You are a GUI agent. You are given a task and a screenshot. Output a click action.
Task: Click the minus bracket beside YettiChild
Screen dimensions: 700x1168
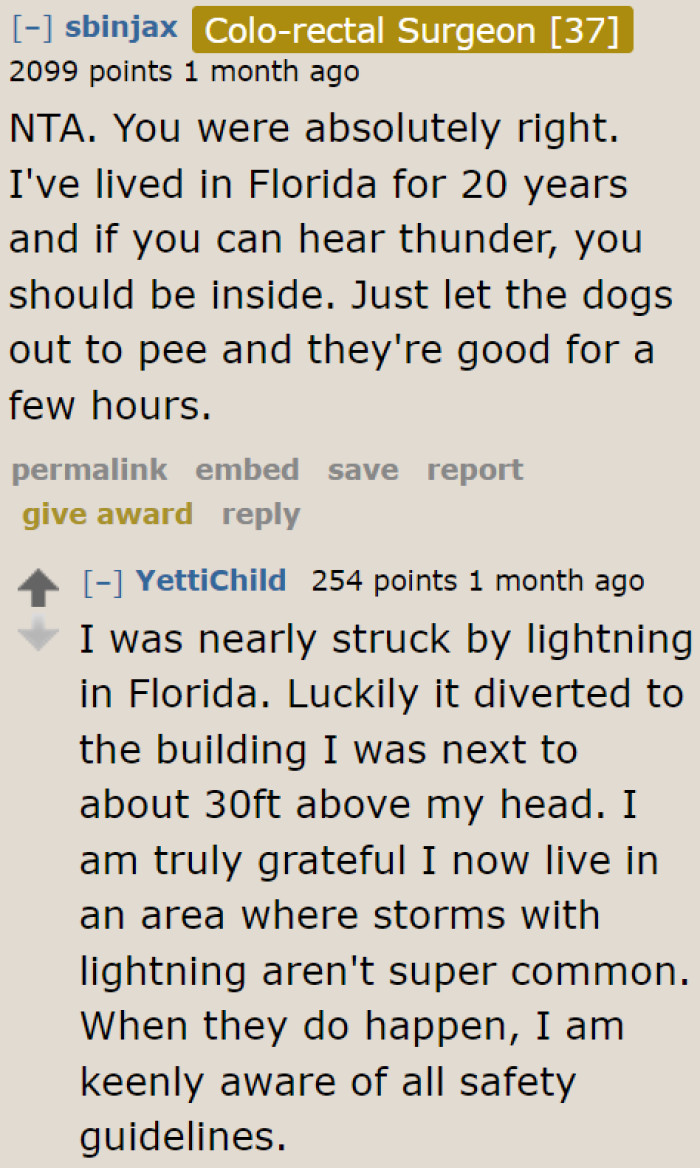105,580
